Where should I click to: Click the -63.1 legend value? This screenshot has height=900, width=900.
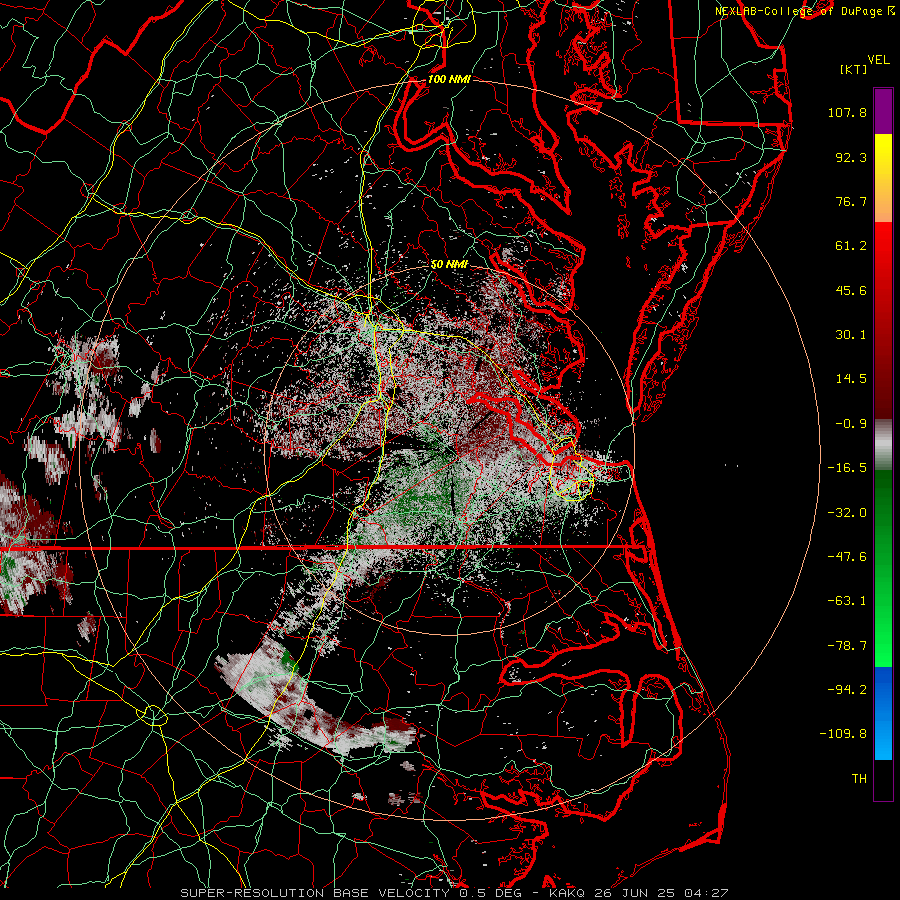pyautogui.click(x=847, y=601)
